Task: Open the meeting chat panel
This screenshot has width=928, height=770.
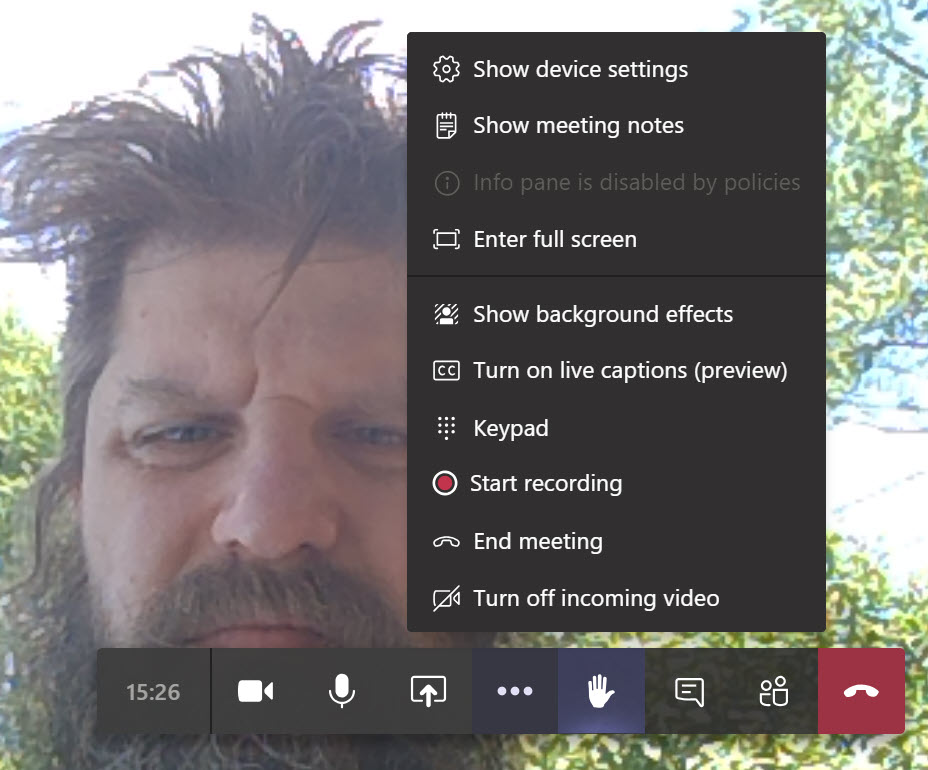Action: pyautogui.click(x=688, y=691)
